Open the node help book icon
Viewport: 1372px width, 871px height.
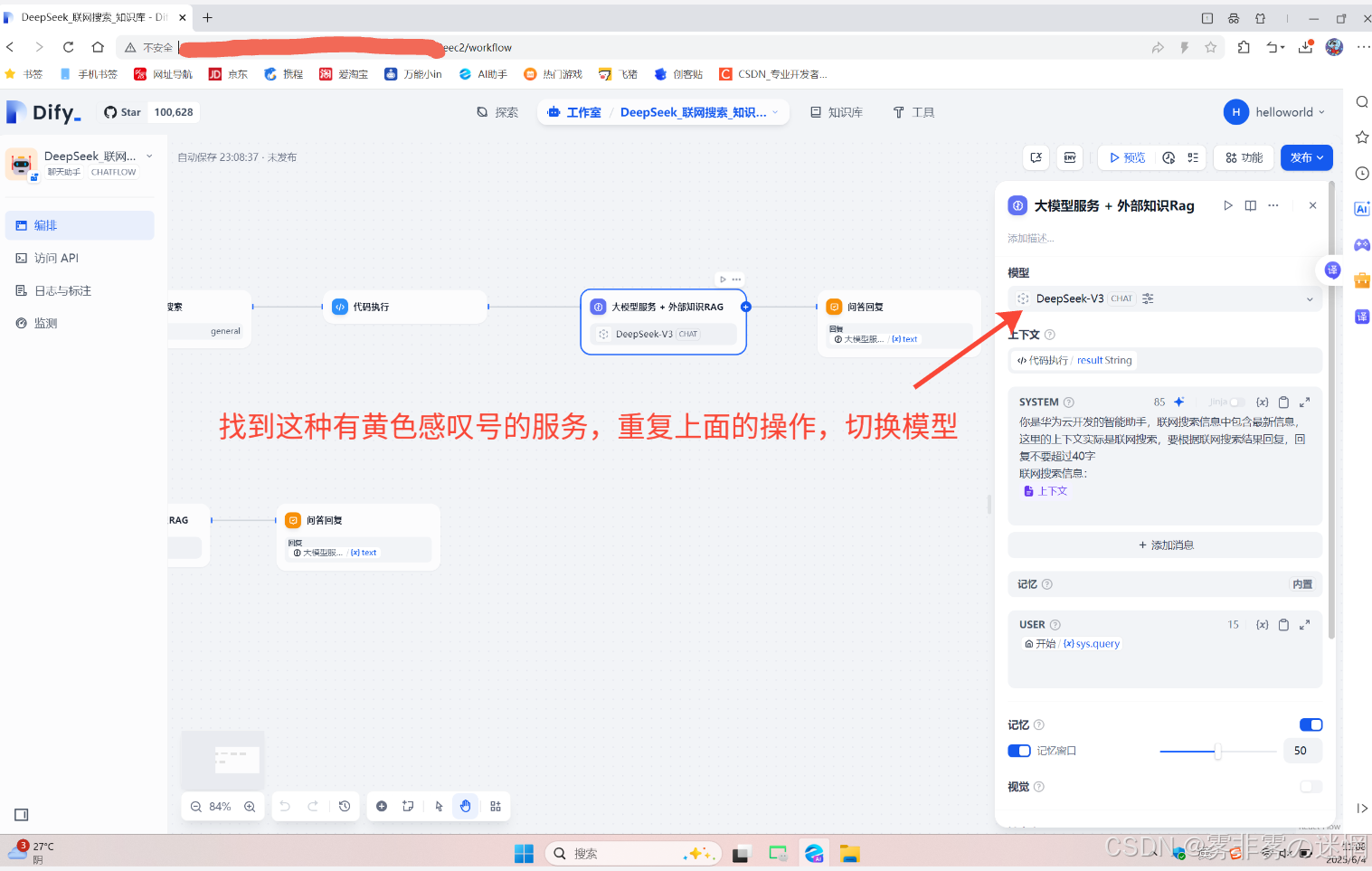tap(1250, 205)
